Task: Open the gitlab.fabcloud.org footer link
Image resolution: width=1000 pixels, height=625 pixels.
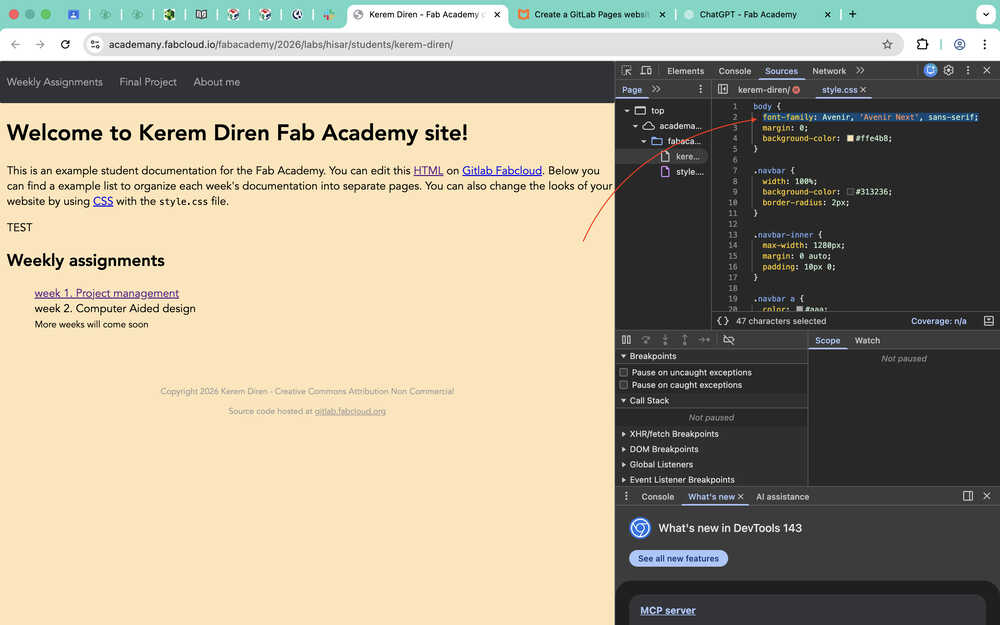Action: (350, 411)
